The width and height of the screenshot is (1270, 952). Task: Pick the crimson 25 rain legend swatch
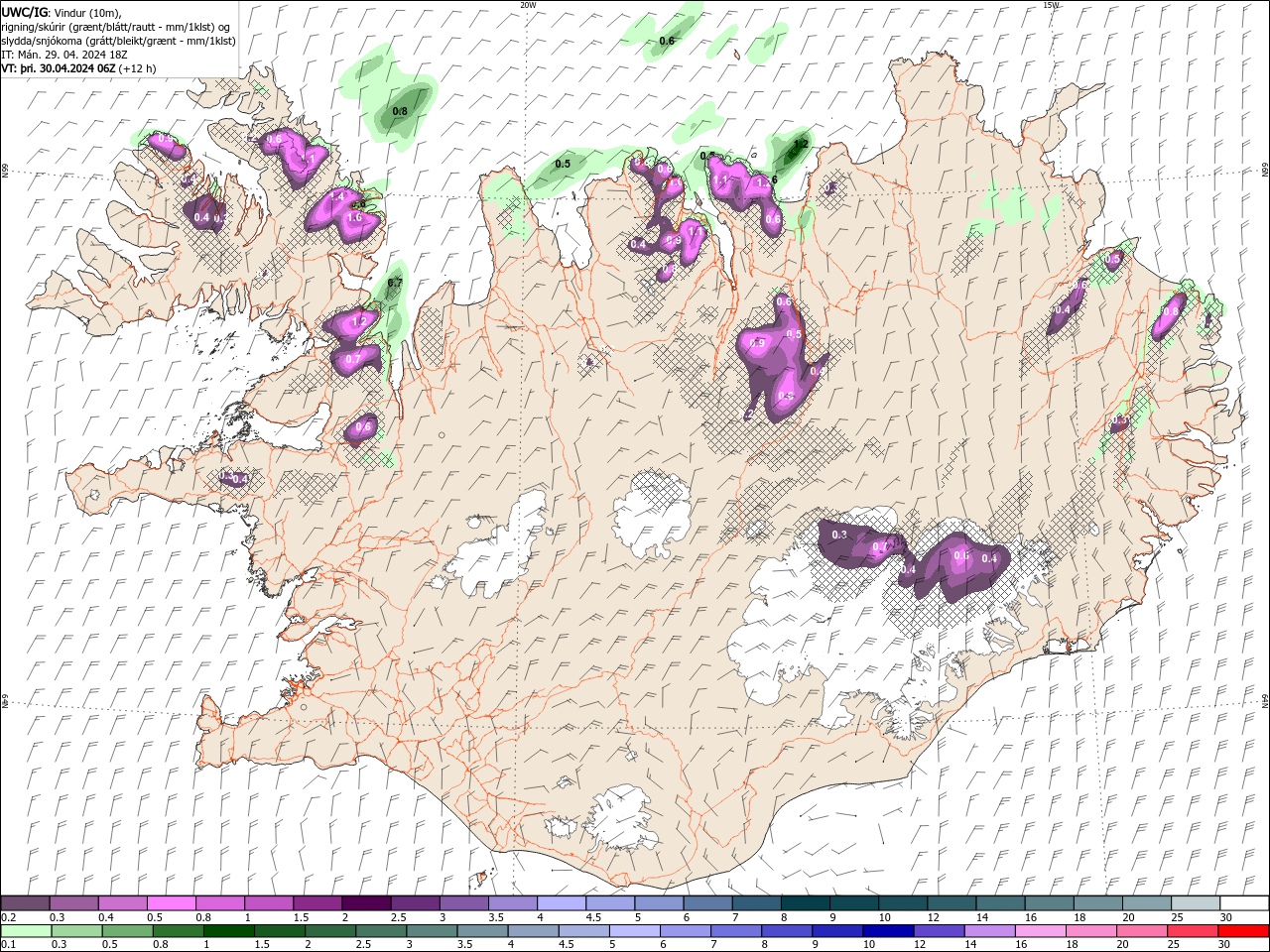pos(1193,930)
